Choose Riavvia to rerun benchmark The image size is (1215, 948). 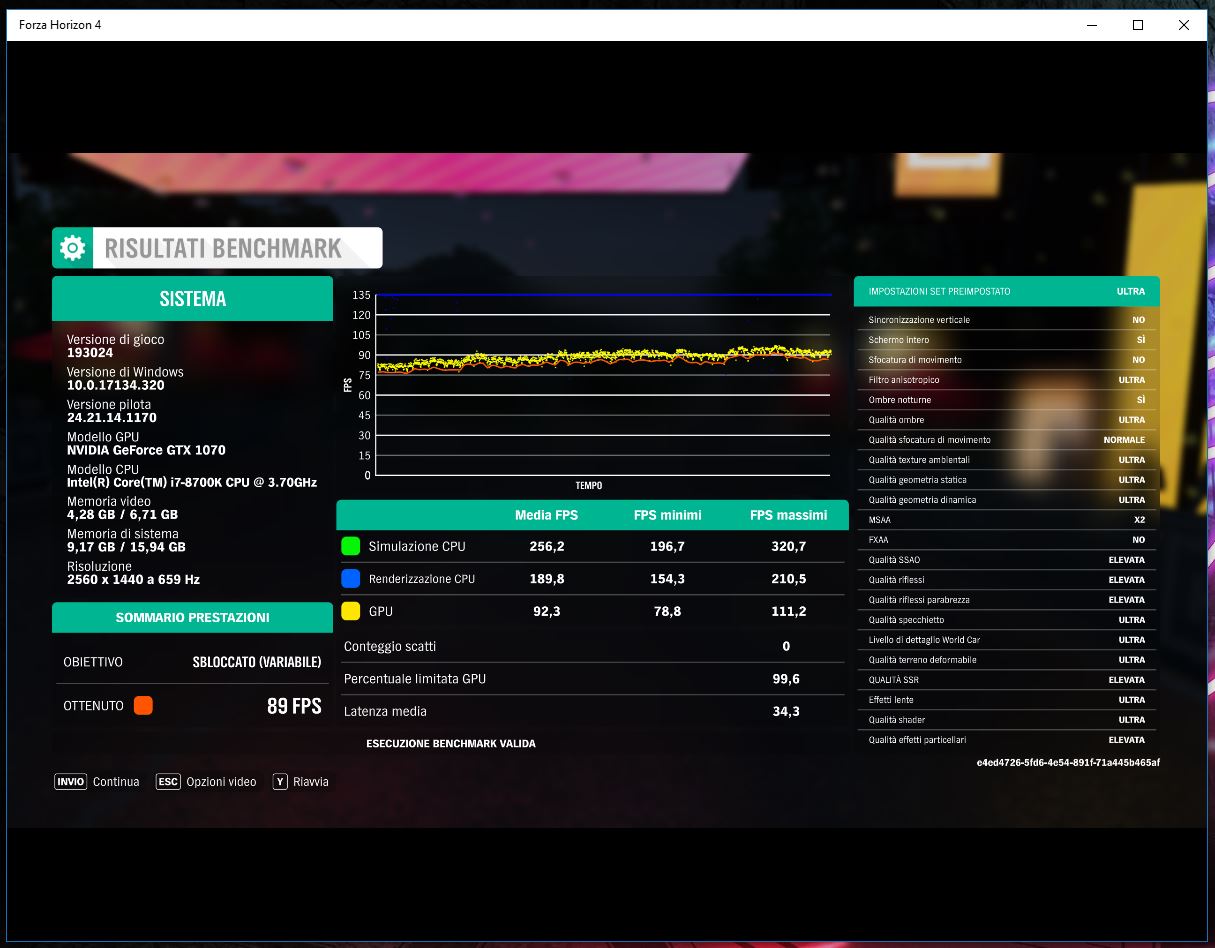(310, 781)
